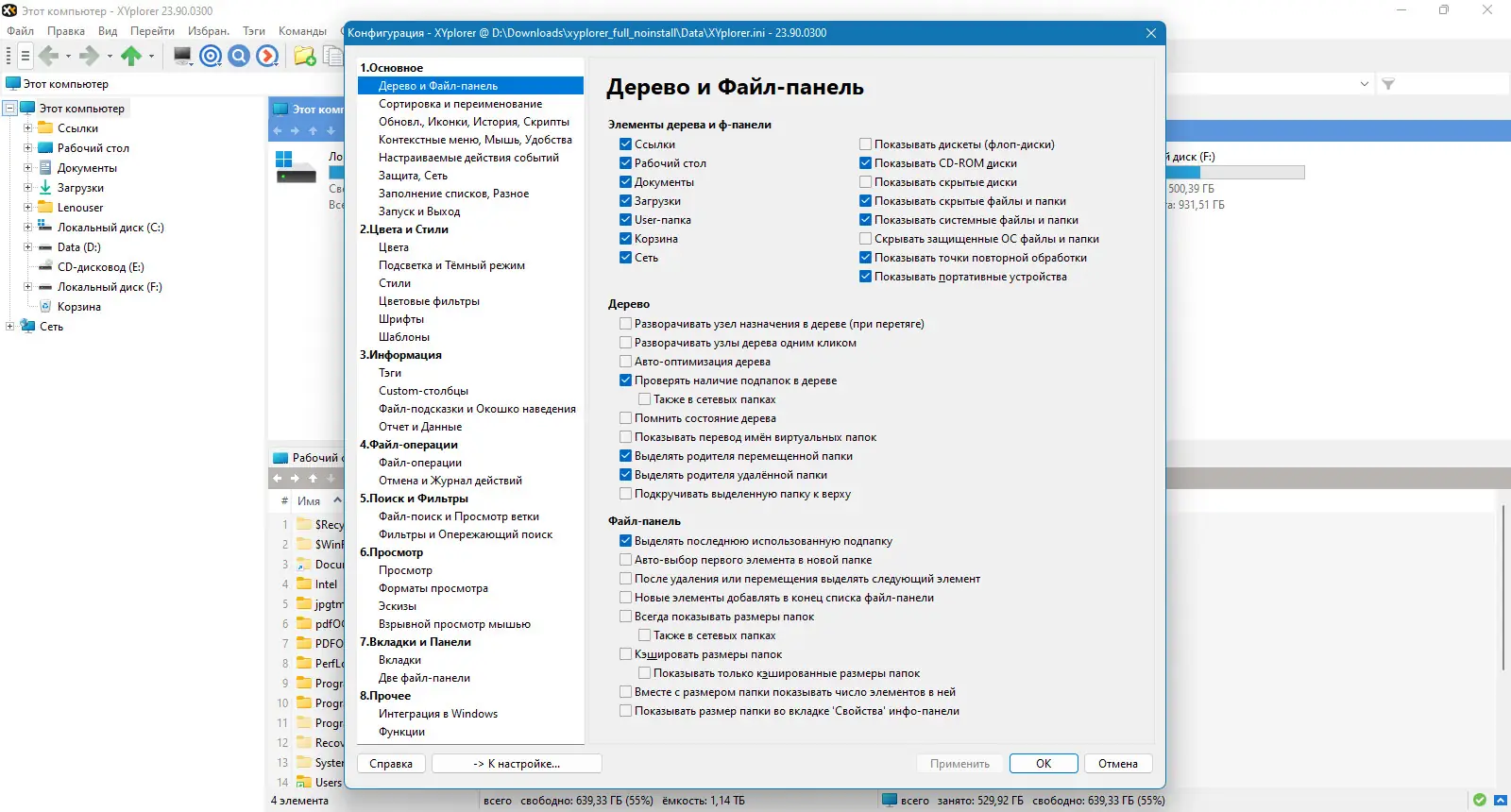1511x812 pixels.
Task: Click the Downloads arrow icon in the tree
Action: pyautogui.click(x=45, y=188)
